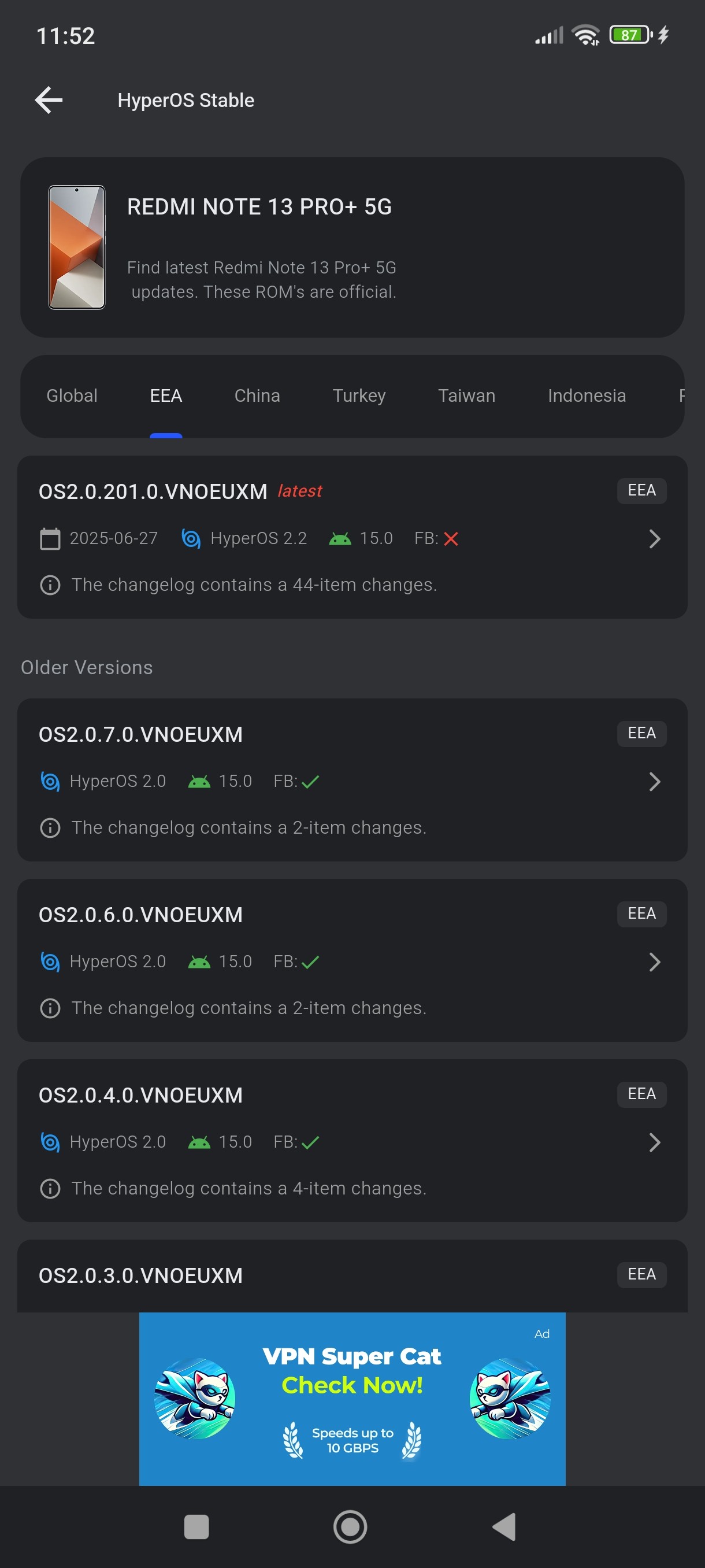Open OS2.0.7.0.VNOEUXM with its chevron arrow
705x1568 pixels.
(654, 782)
